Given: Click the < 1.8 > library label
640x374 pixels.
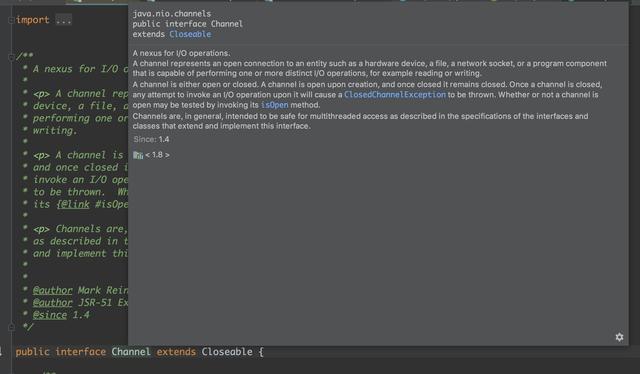Looking at the screenshot, I should [157, 155].
